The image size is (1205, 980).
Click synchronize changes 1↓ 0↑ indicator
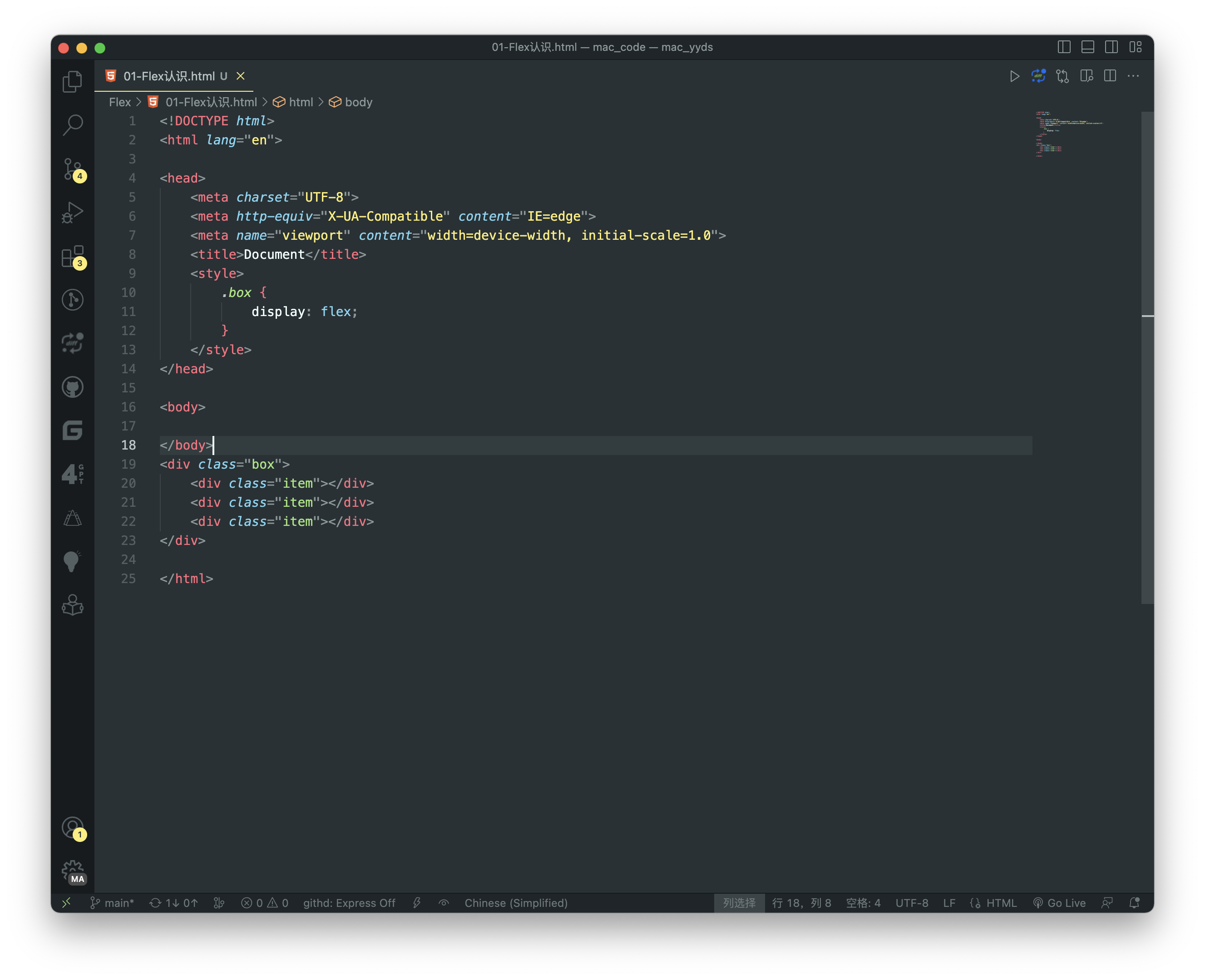174,903
